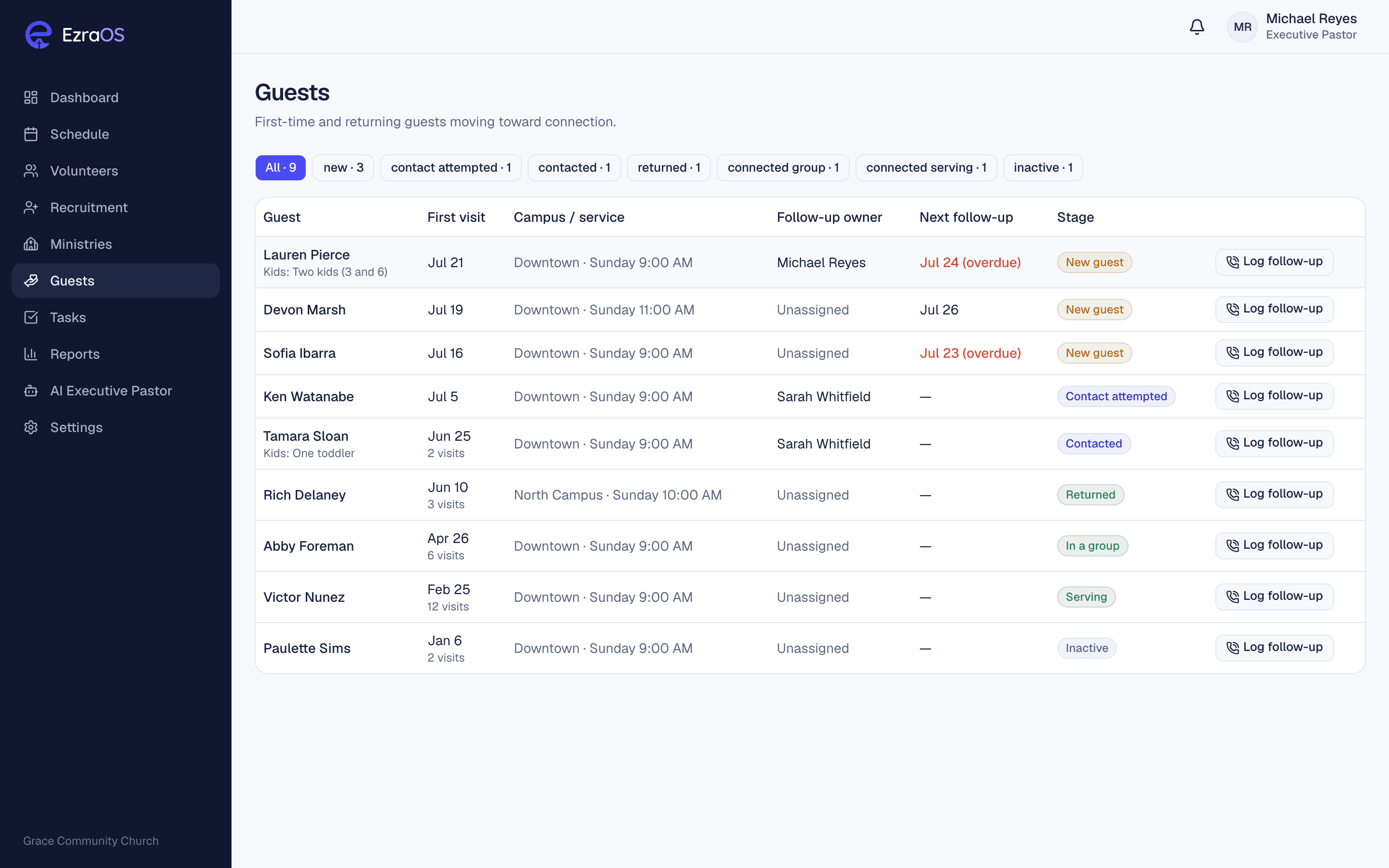Click the EzraOS logo icon
Image resolution: width=1389 pixels, height=868 pixels.
39,35
